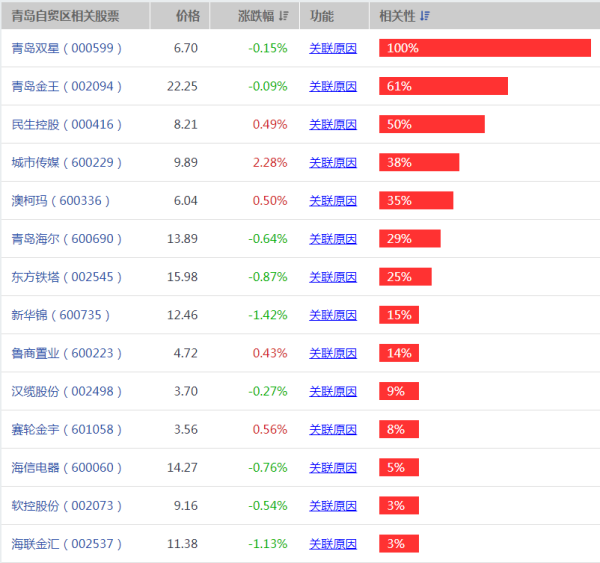The width and height of the screenshot is (600, 563).
Task: Click price 14.27 of 海信电器
Action: [182, 468]
